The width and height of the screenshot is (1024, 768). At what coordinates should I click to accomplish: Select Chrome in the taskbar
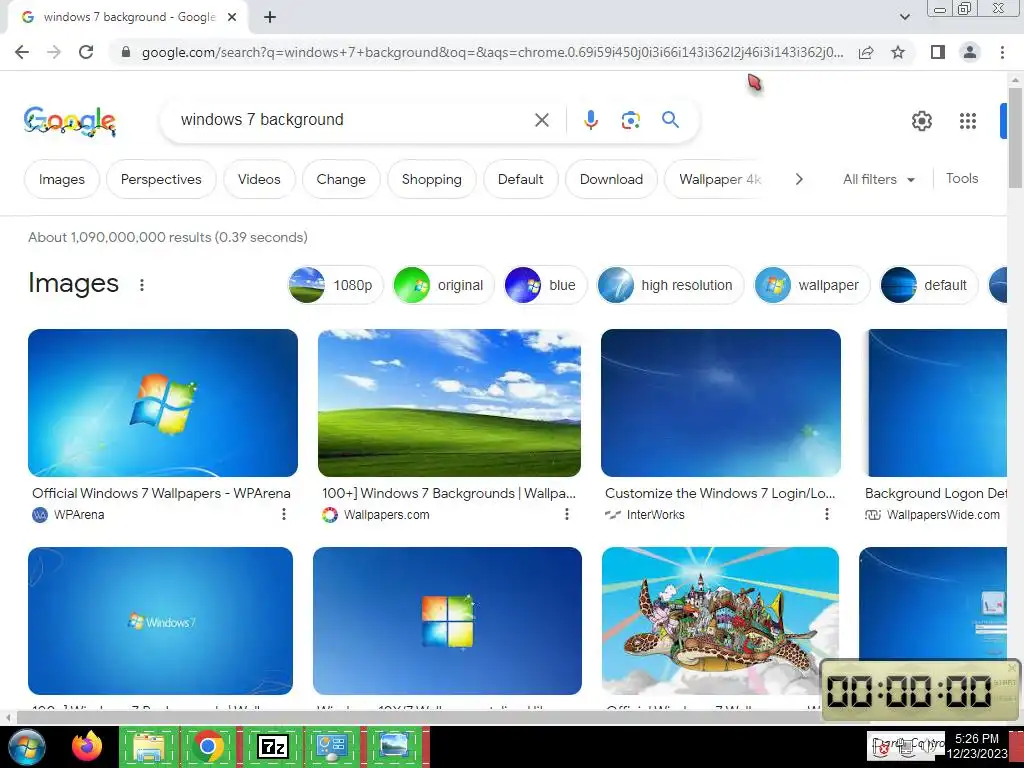[208, 746]
